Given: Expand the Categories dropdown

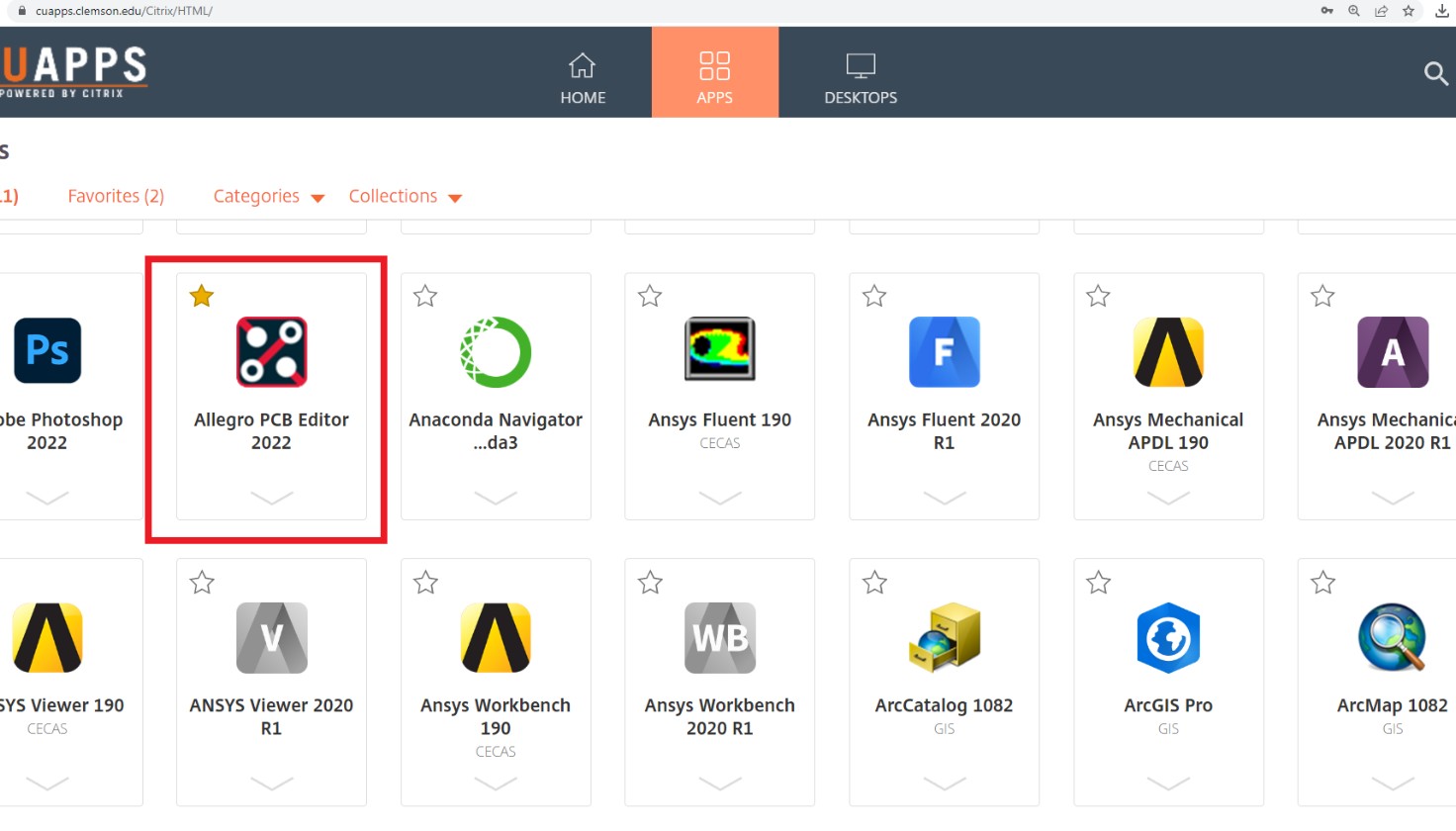Looking at the screenshot, I should point(268,197).
